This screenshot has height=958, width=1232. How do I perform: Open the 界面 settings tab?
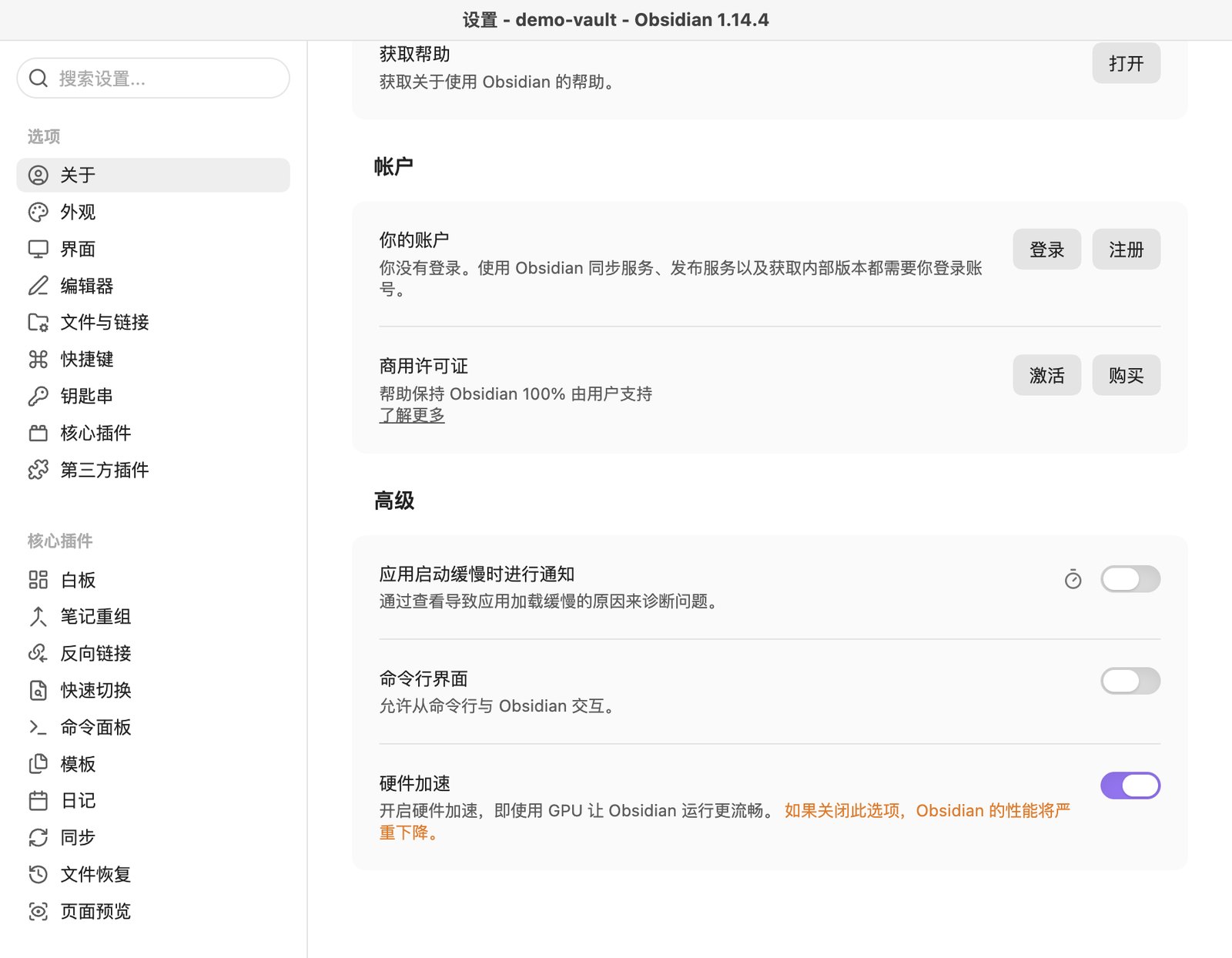153,249
